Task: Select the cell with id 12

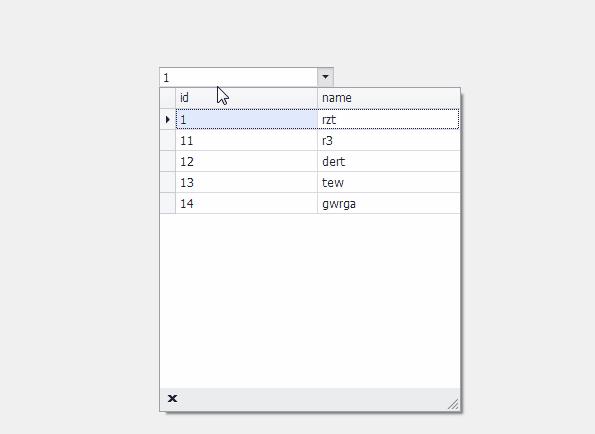Action: click(x=246, y=161)
